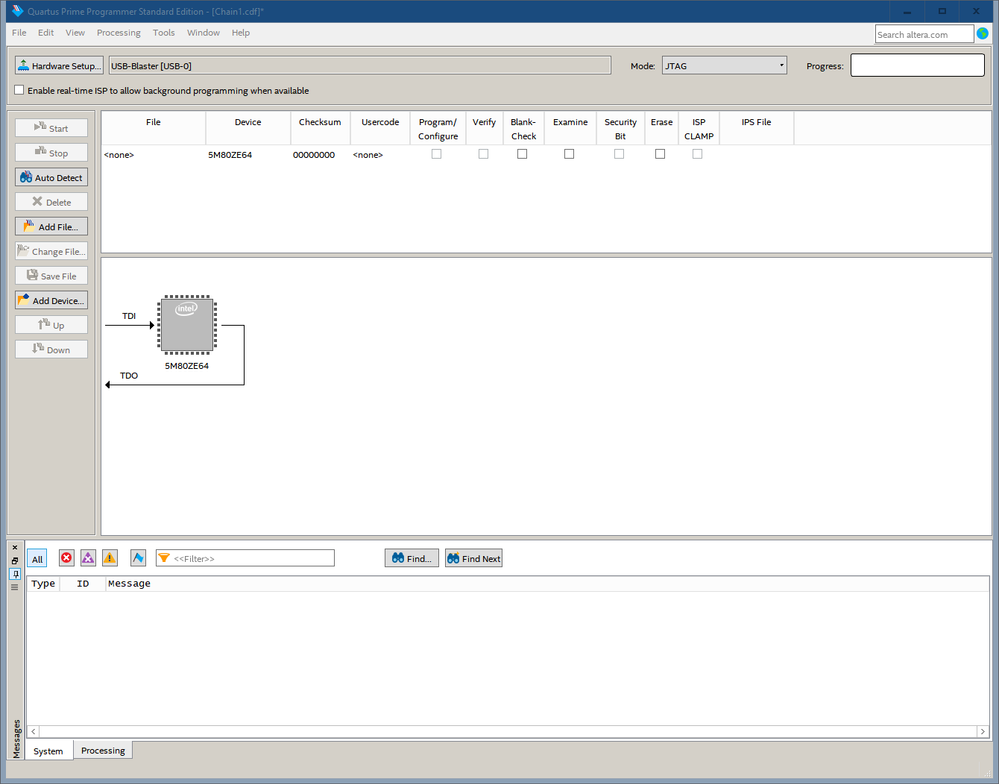Open the Edit menu
Image resolution: width=999 pixels, height=784 pixels.
coord(46,32)
